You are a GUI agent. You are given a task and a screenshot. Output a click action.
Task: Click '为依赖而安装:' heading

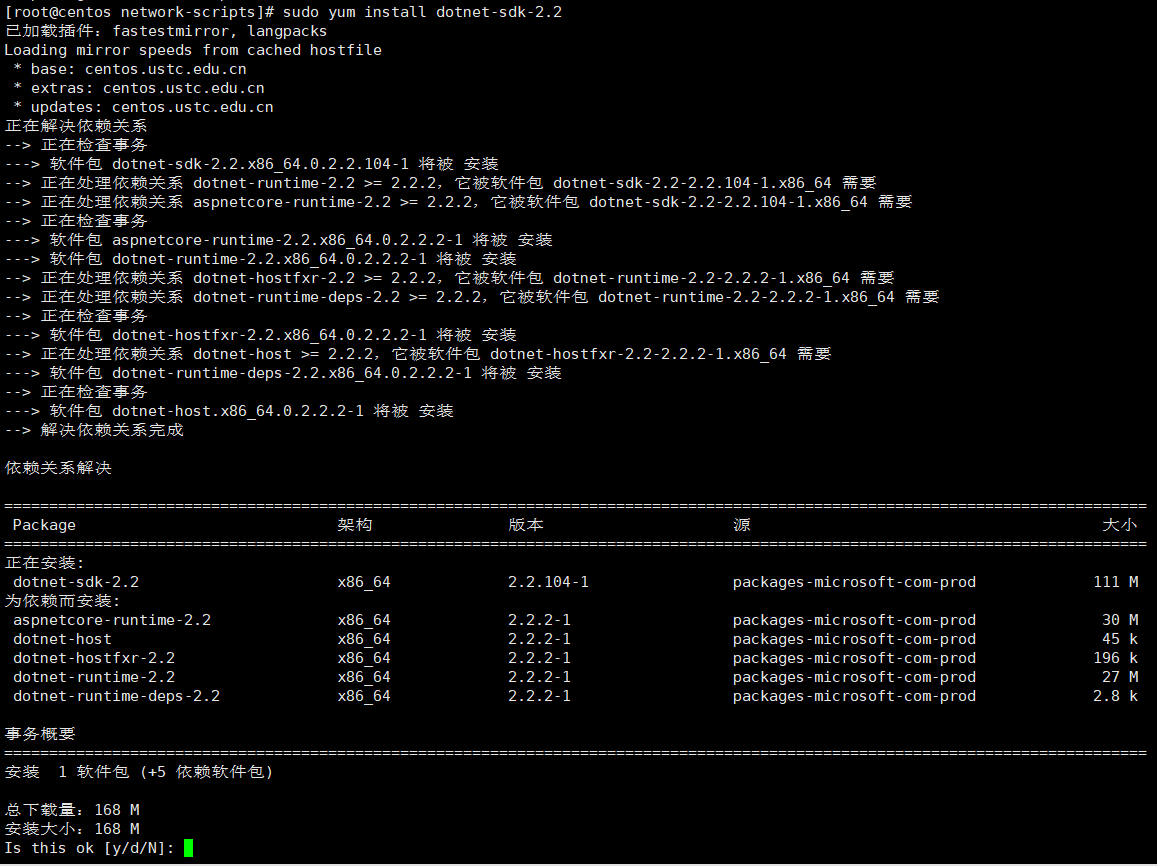coord(62,601)
